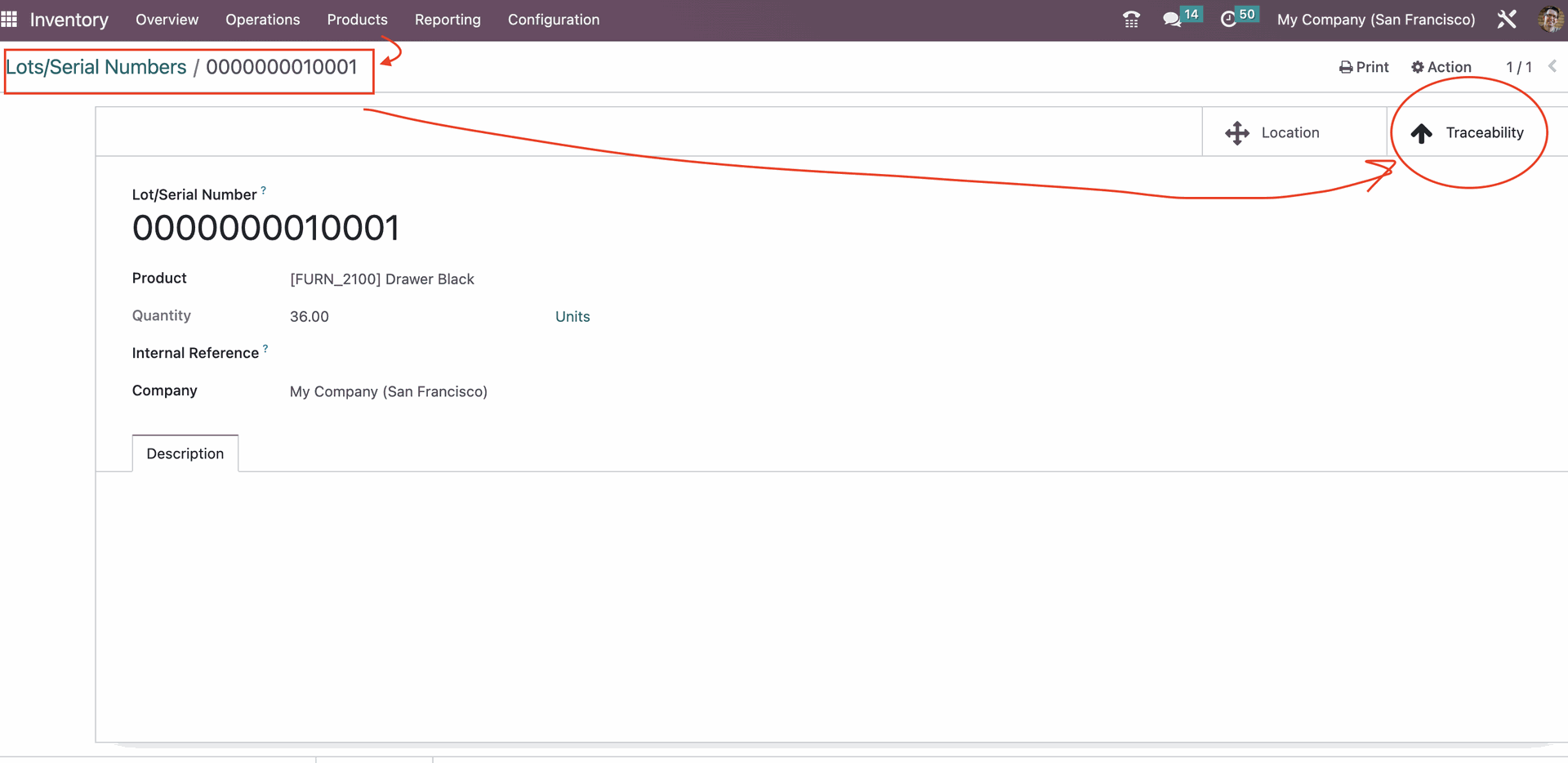Screen dimensions: 1568x763
Task: Open the Configuration menu
Action: click(x=554, y=20)
